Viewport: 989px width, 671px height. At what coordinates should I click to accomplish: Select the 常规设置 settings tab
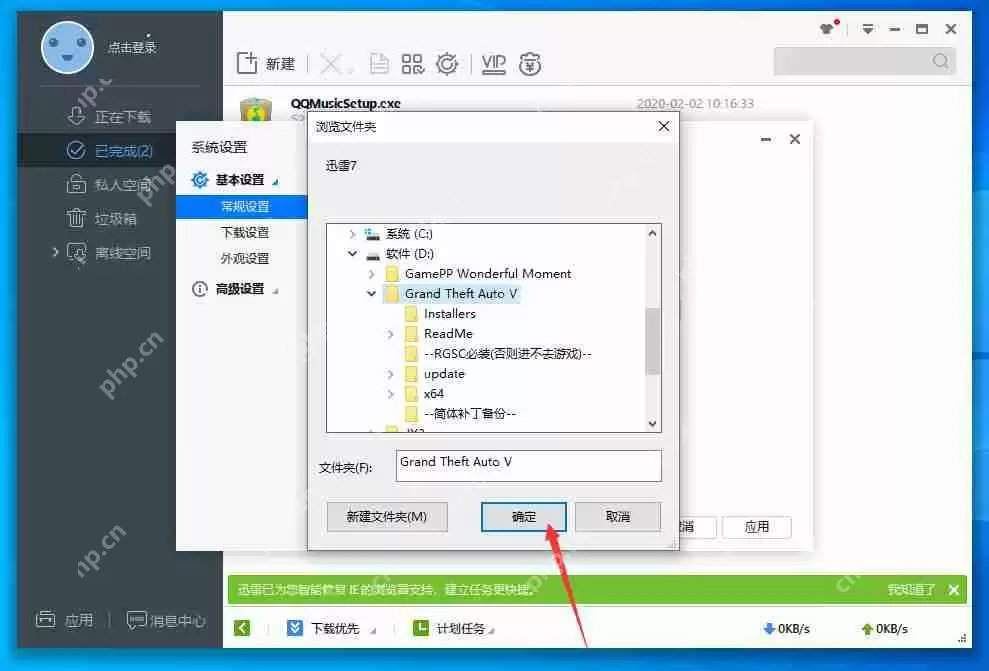[242, 206]
